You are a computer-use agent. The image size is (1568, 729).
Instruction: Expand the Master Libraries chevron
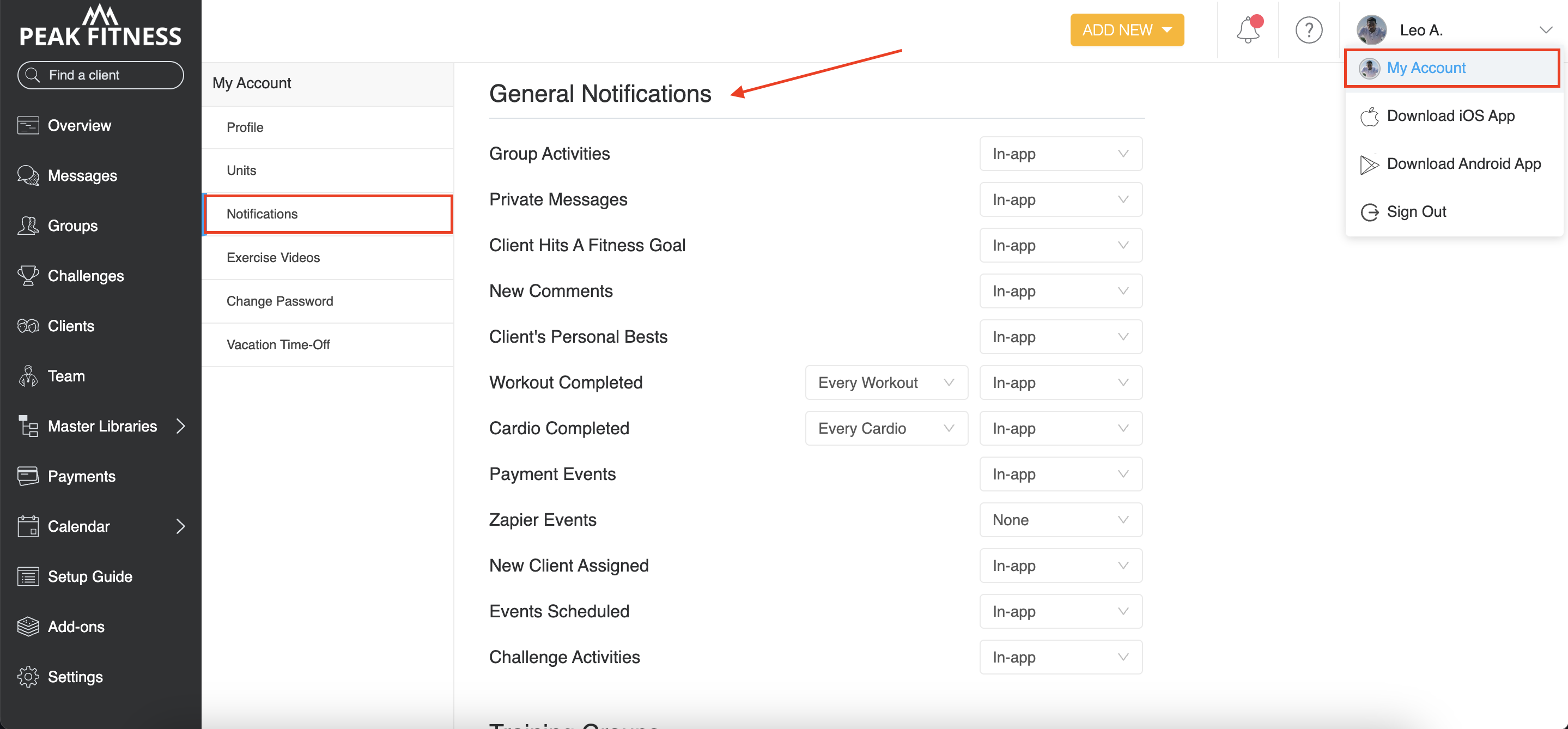[x=180, y=426]
